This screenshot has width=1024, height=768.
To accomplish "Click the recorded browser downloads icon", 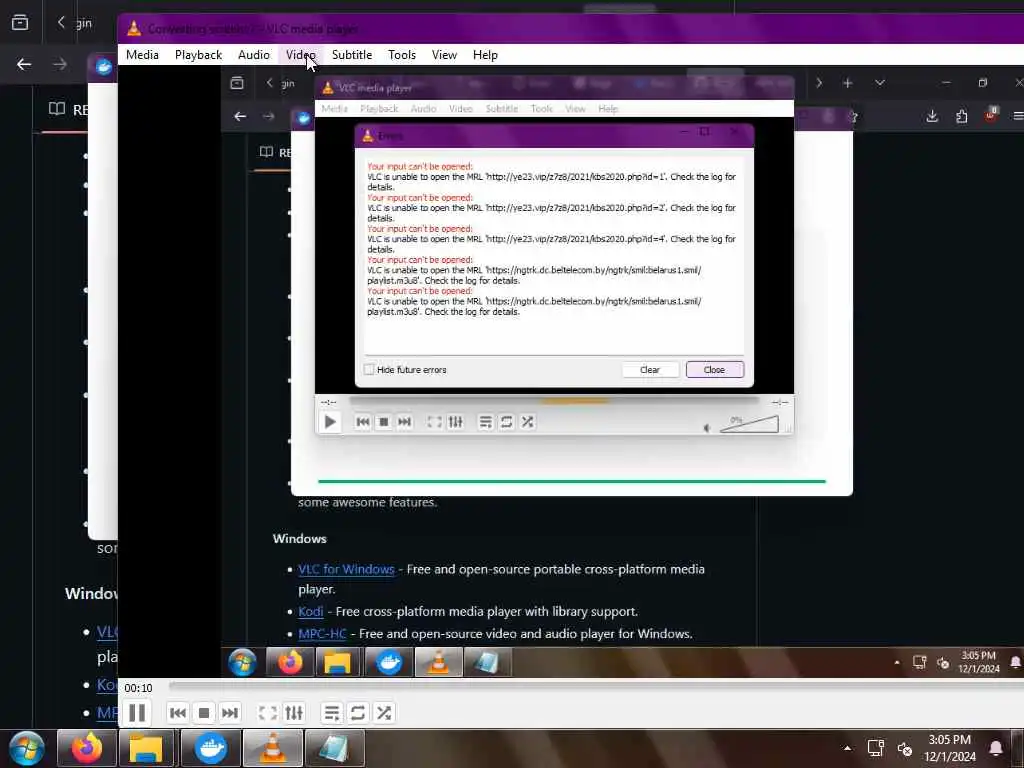I will tap(932, 116).
